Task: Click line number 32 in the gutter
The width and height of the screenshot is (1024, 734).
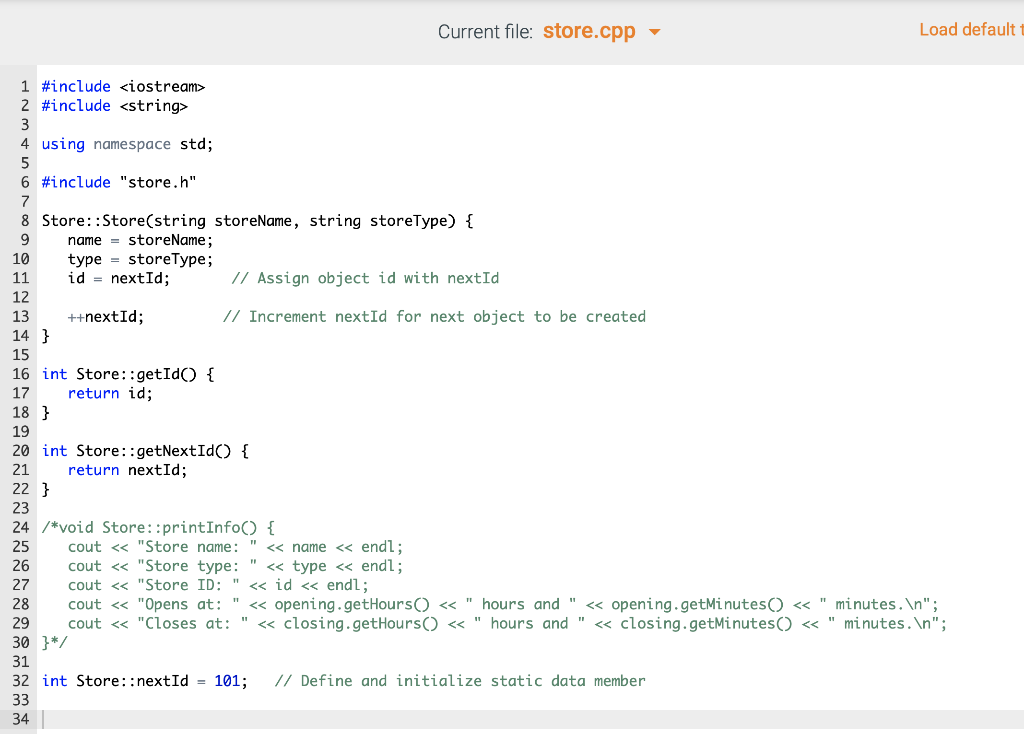Action: coord(21,681)
